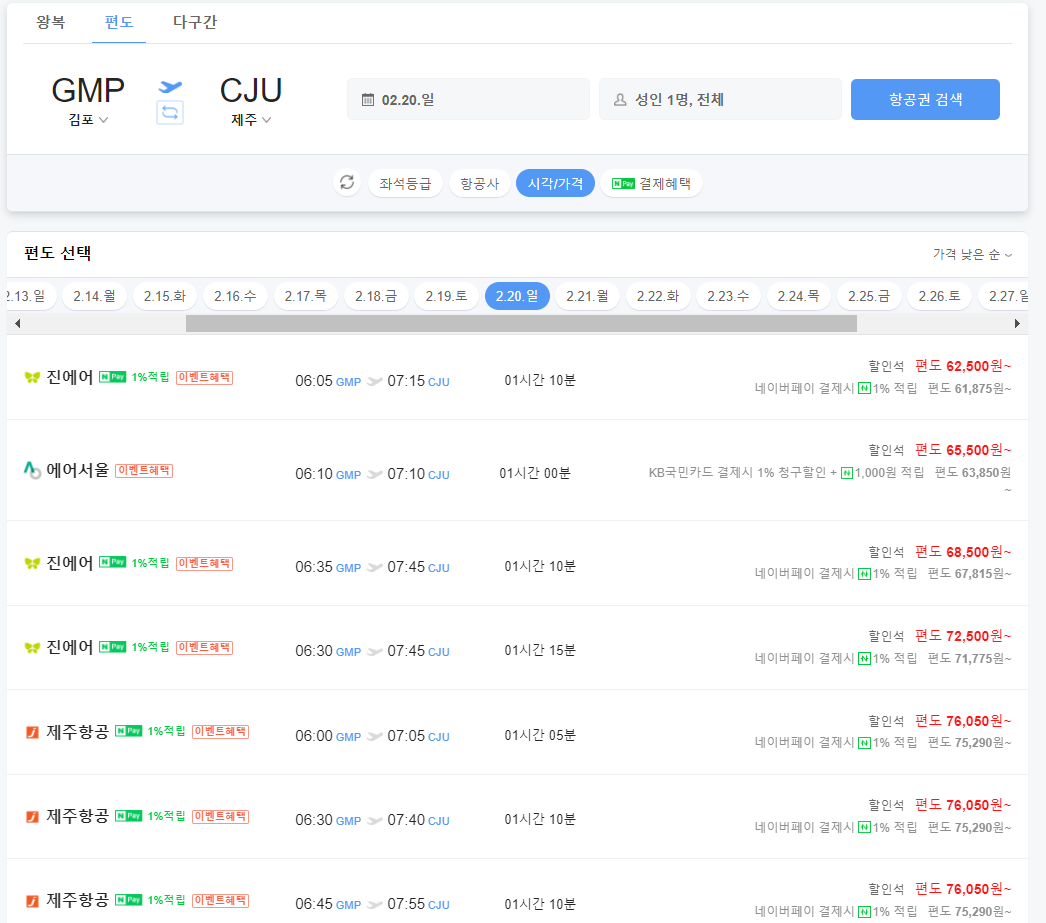Screen dimensions: 1046x923
Task: Select date 2.18.금
Action: (376, 296)
